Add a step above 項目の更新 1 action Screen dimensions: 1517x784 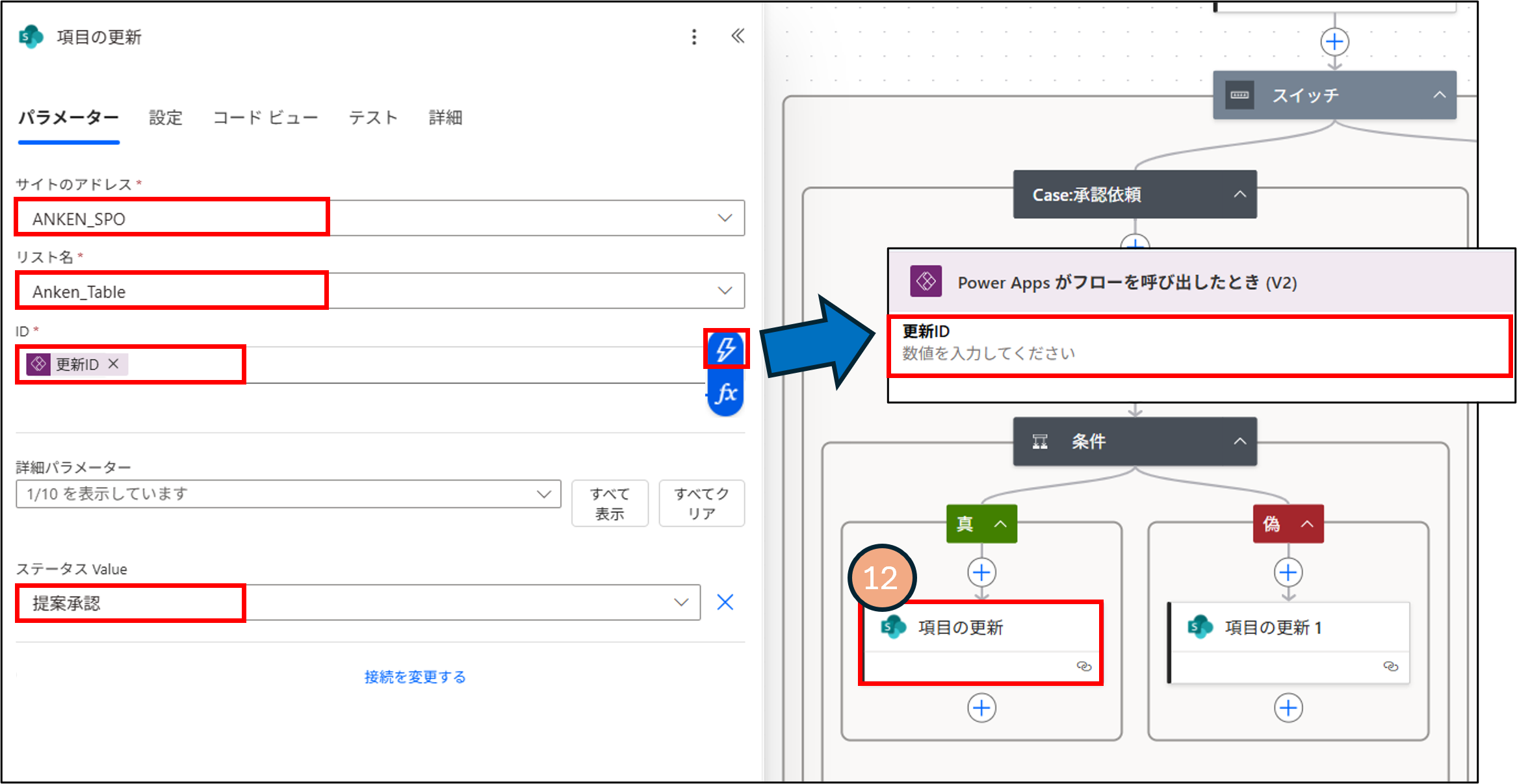pyautogui.click(x=1288, y=573)
